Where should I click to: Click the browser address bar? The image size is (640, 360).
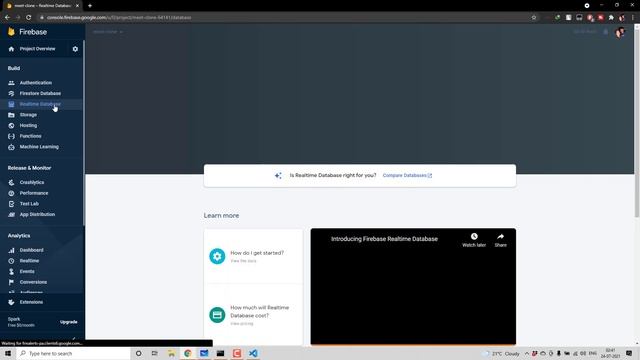[286, 18]
